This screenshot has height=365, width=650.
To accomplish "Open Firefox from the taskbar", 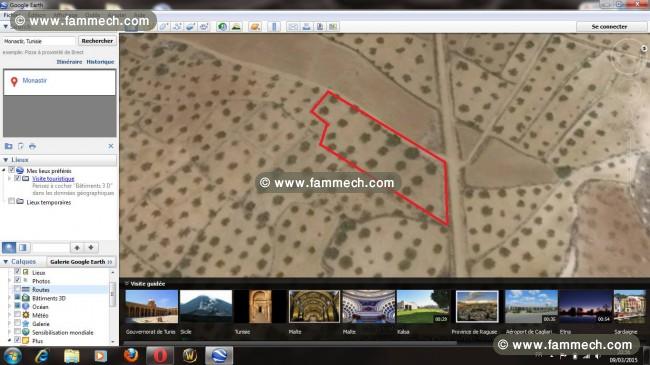I will point(131,355).
